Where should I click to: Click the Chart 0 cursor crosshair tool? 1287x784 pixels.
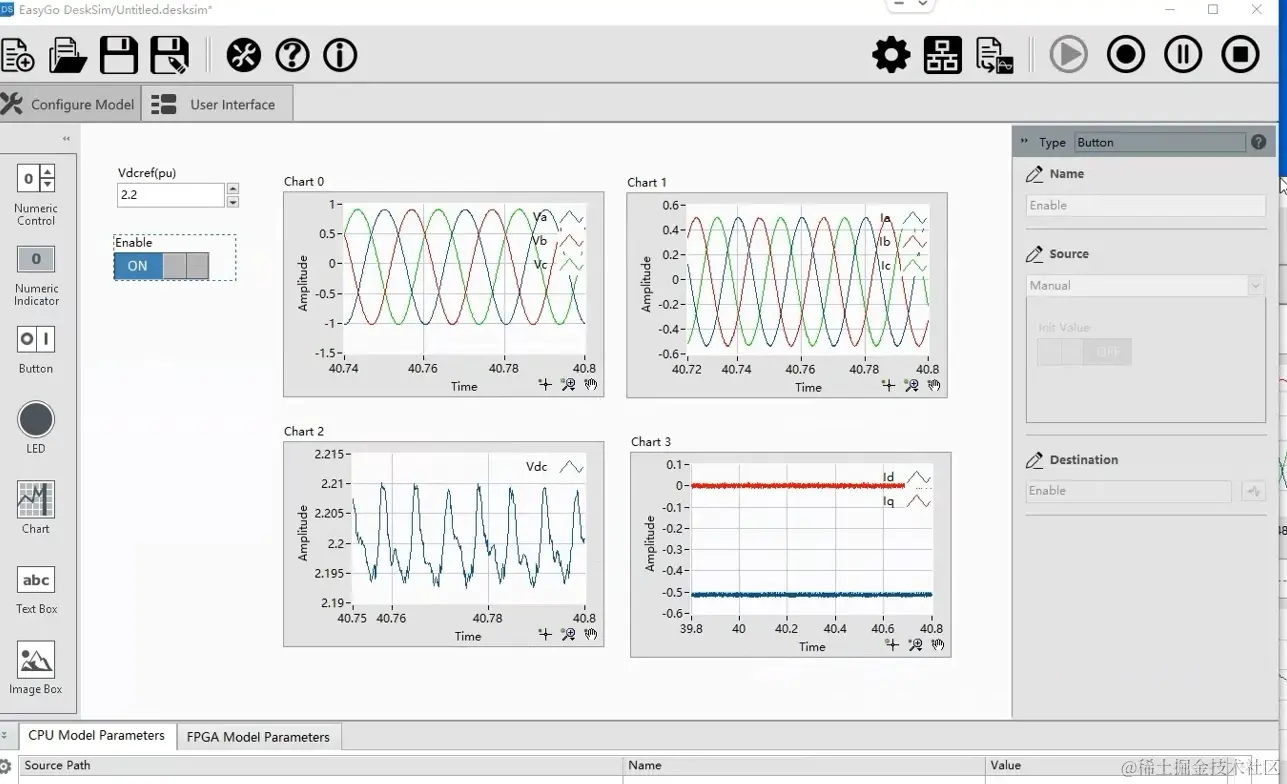tap(545, 384)
